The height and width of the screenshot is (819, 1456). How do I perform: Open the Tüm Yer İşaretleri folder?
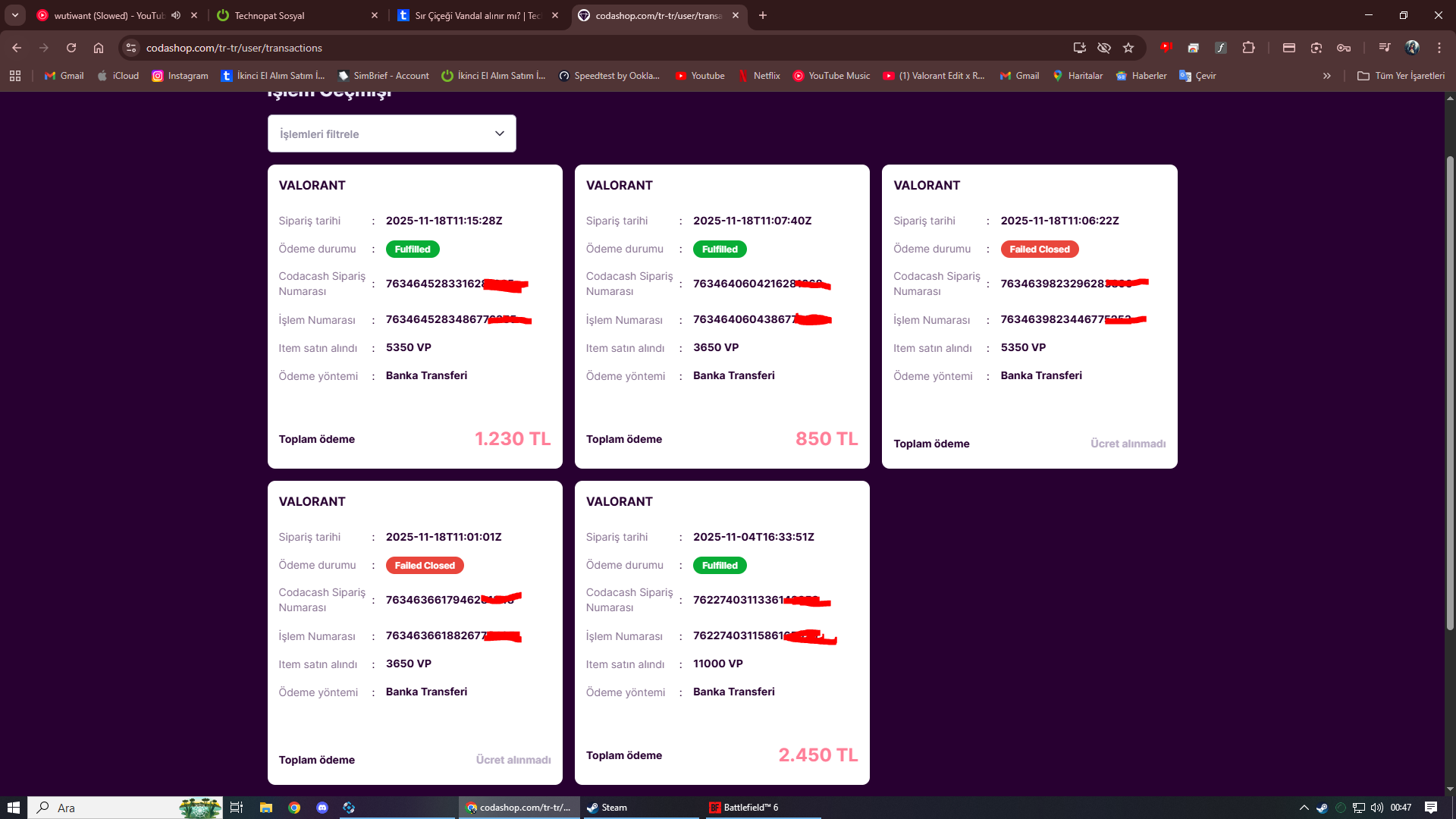point(1401,76)
